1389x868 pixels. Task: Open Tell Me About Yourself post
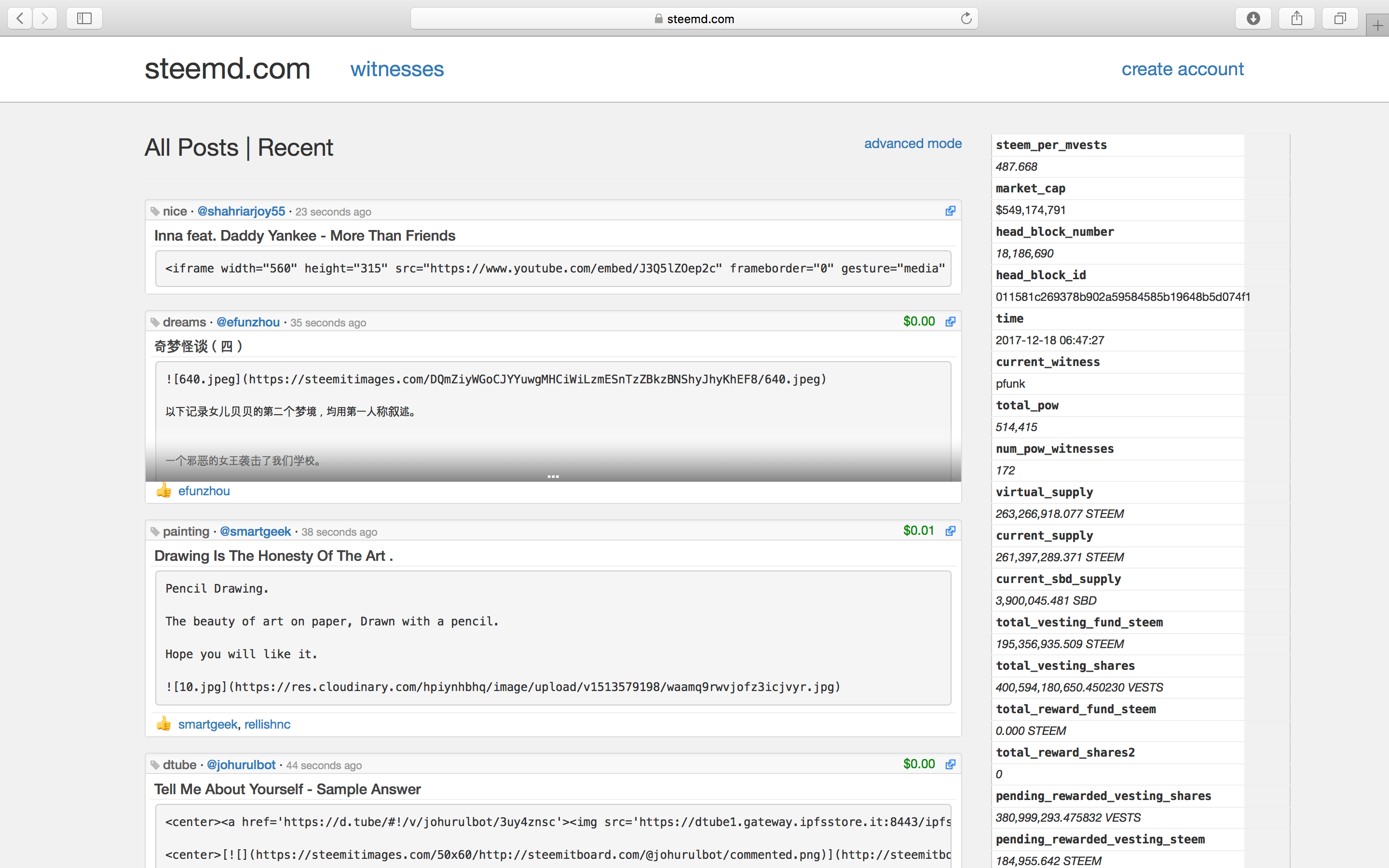[x=287, y=789]
